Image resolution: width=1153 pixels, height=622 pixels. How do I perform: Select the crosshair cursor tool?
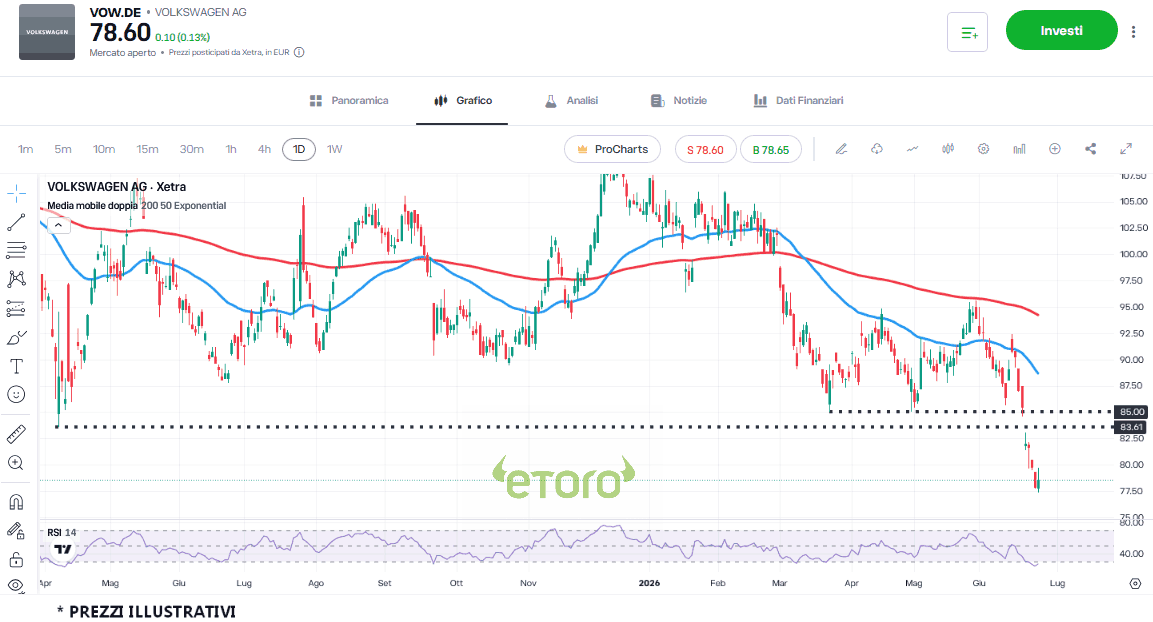pyautogui.click(x=16, y=193)
